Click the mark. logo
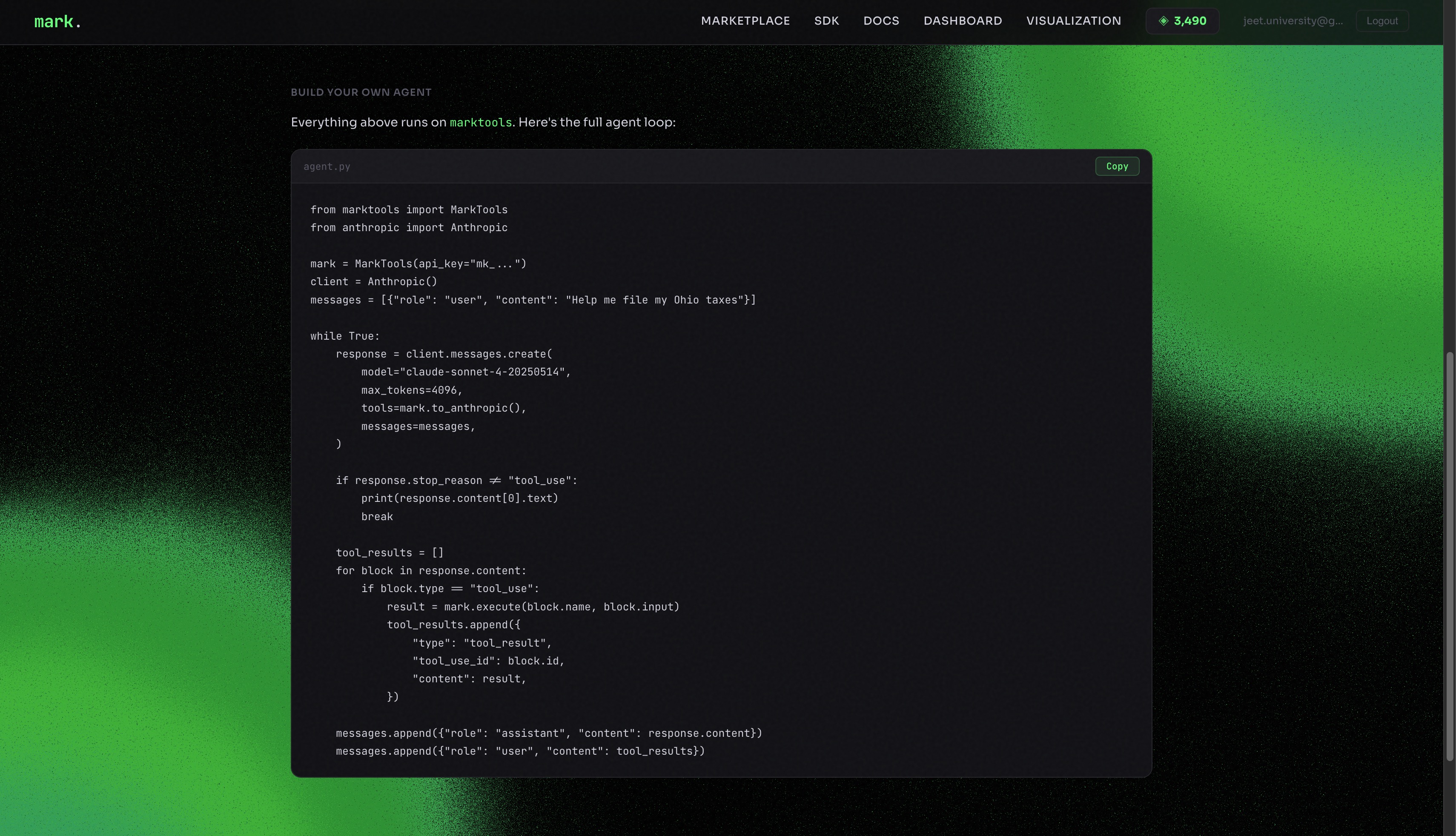Image resolution: width=1456 pixels, height=836 pixels. 57,22
